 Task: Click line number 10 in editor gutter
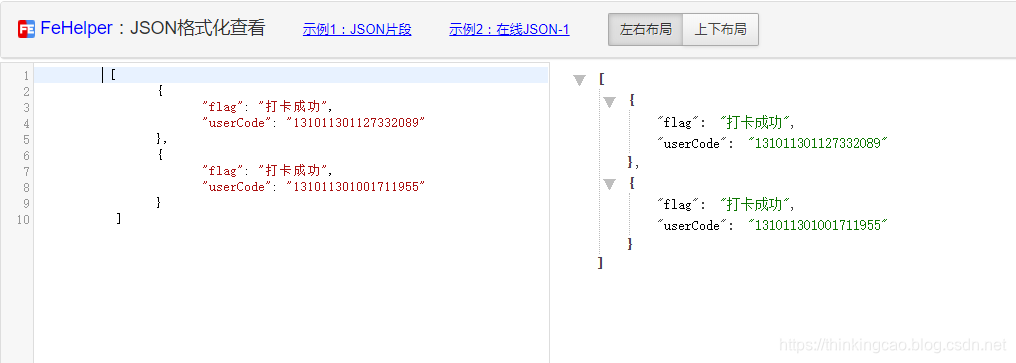23,220
